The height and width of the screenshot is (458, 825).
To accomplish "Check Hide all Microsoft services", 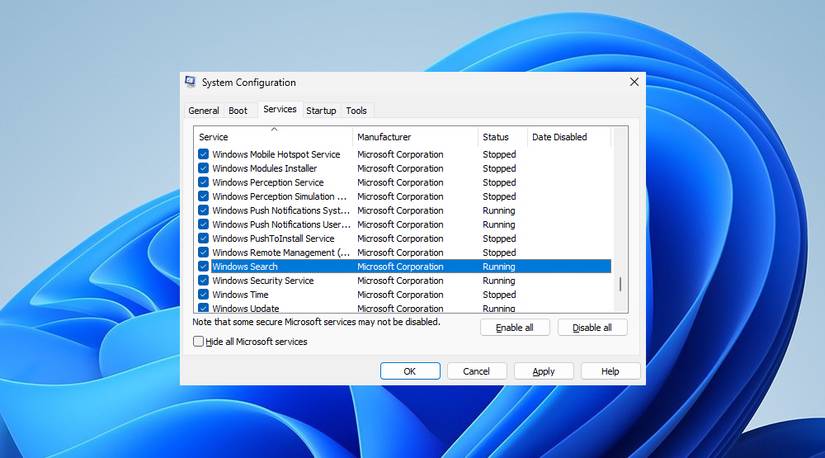I will [198, 341].
